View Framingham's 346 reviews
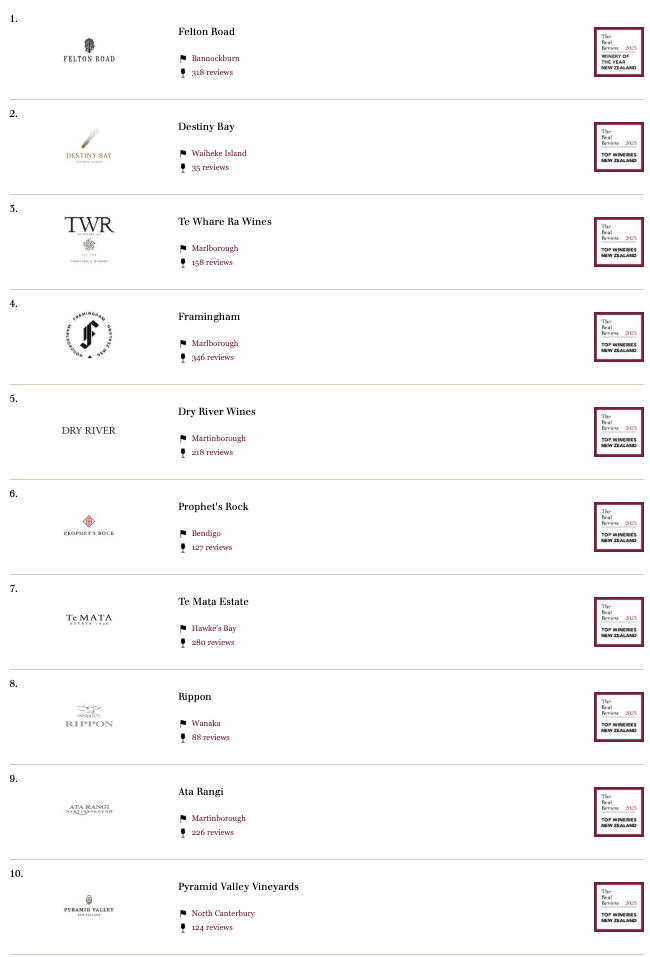This screenshot has height=957, width=650. tap(212, 357)
